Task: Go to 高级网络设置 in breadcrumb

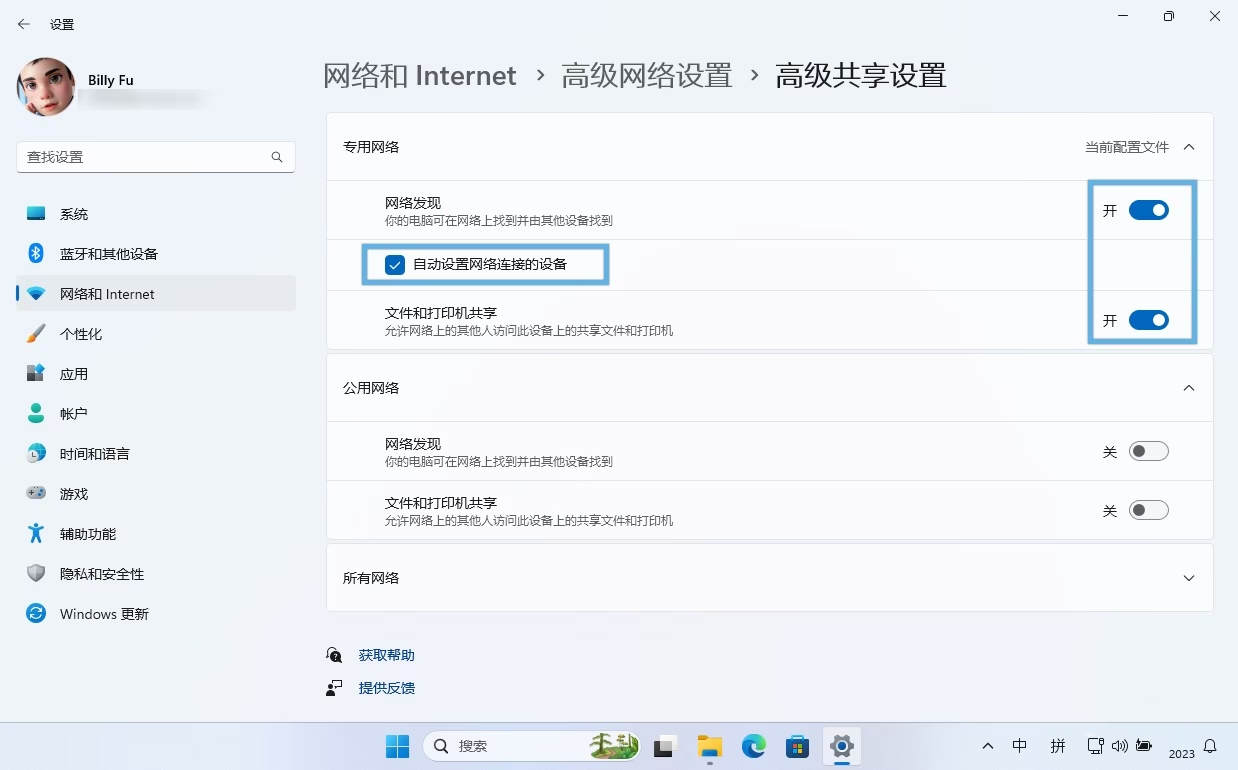Action: pos(646,76)
